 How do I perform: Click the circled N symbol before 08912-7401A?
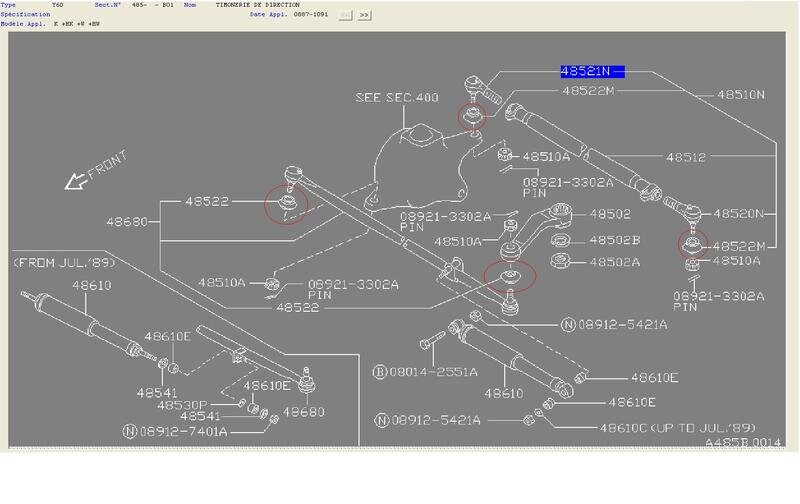[x=129, y=431]
